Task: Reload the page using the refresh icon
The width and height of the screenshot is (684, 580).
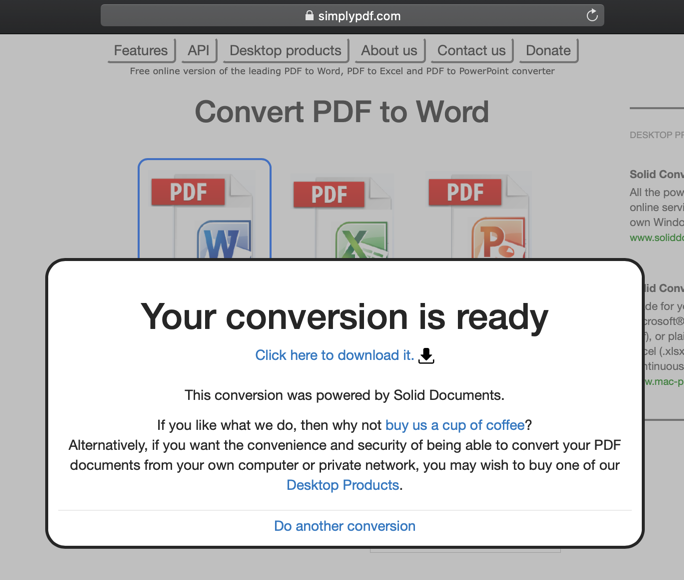Action: (592, 16)
